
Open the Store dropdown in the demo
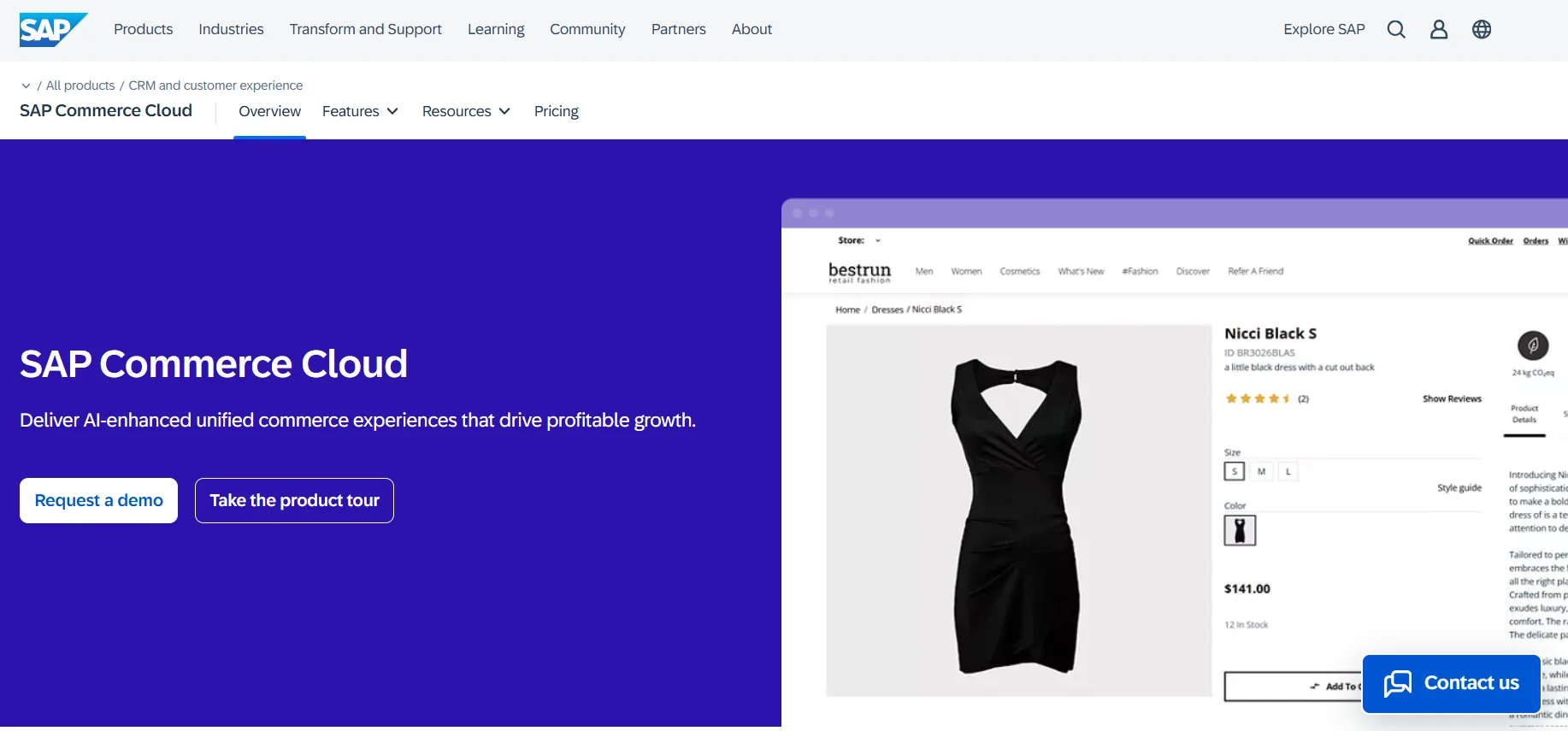point(859,240)
